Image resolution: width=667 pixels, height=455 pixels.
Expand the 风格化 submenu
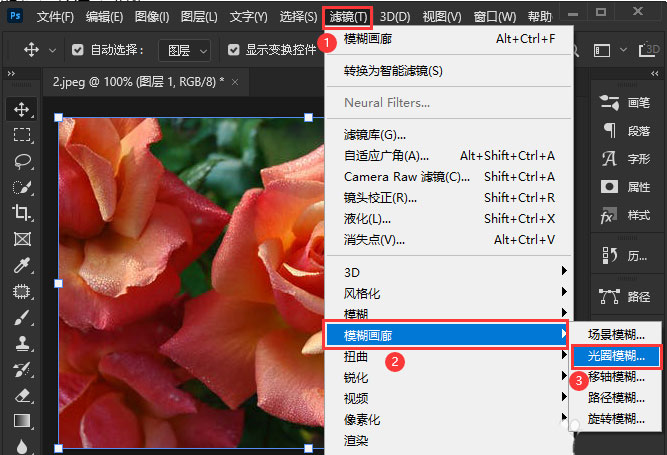[450, 293]
